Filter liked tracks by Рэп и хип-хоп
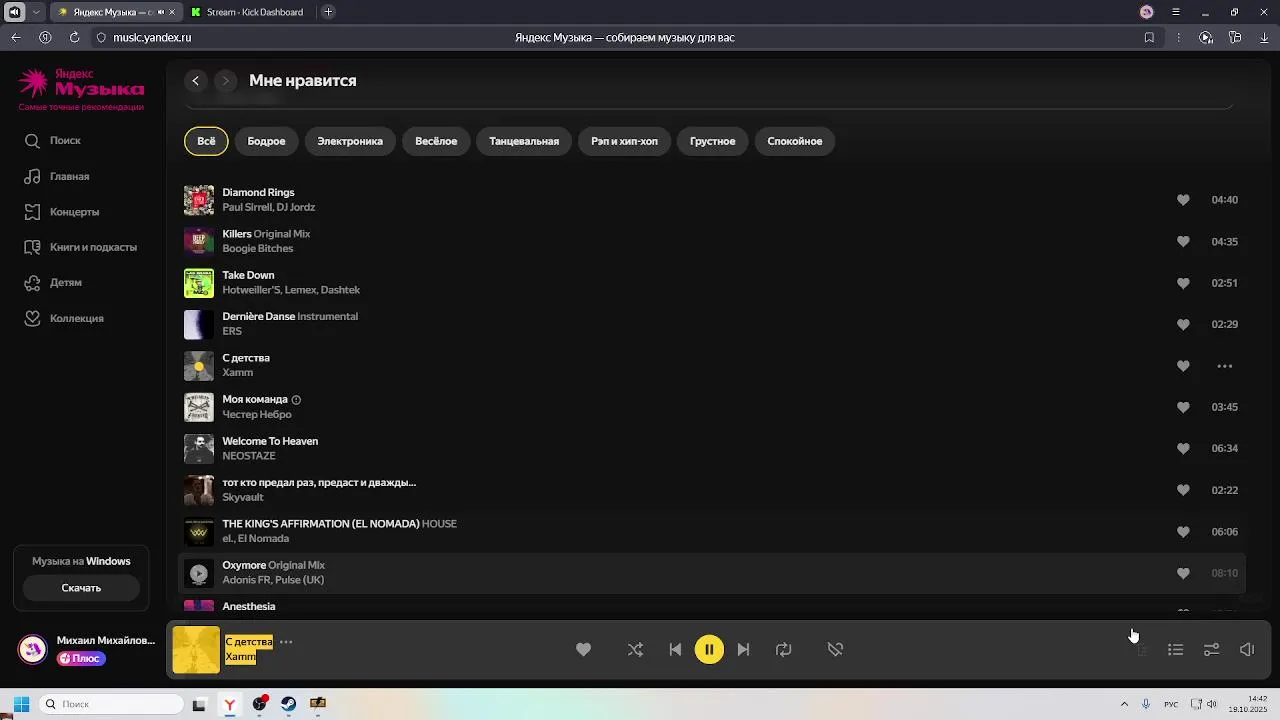This screenshot has width=1280, height=720. click(624, 141)
